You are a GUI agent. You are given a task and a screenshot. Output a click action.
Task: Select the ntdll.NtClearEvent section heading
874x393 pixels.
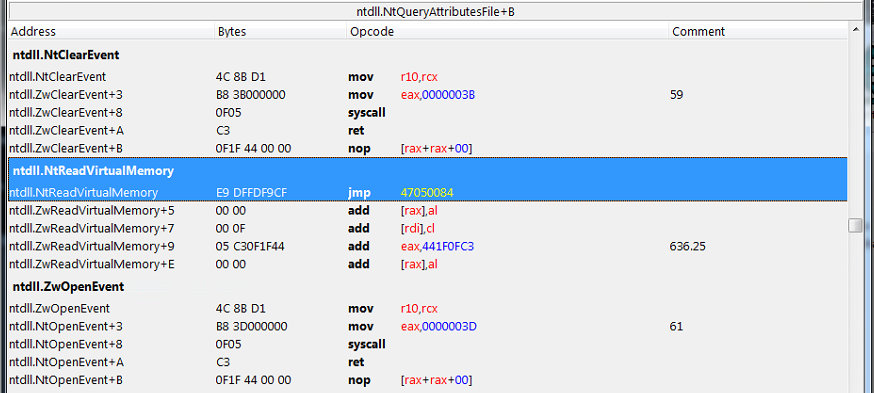click(x=66, y=55)
